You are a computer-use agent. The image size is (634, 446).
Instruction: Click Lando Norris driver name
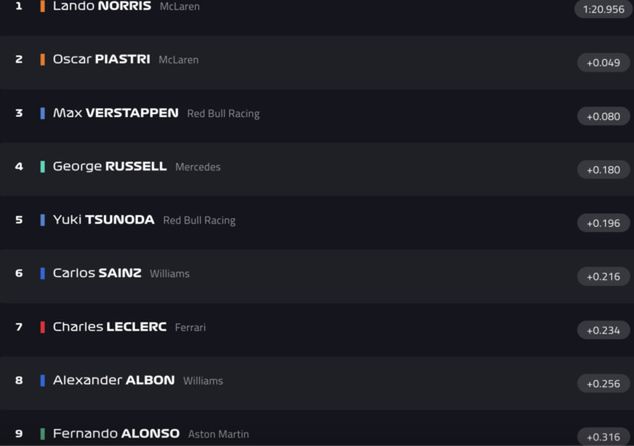[x=102, y=6]
